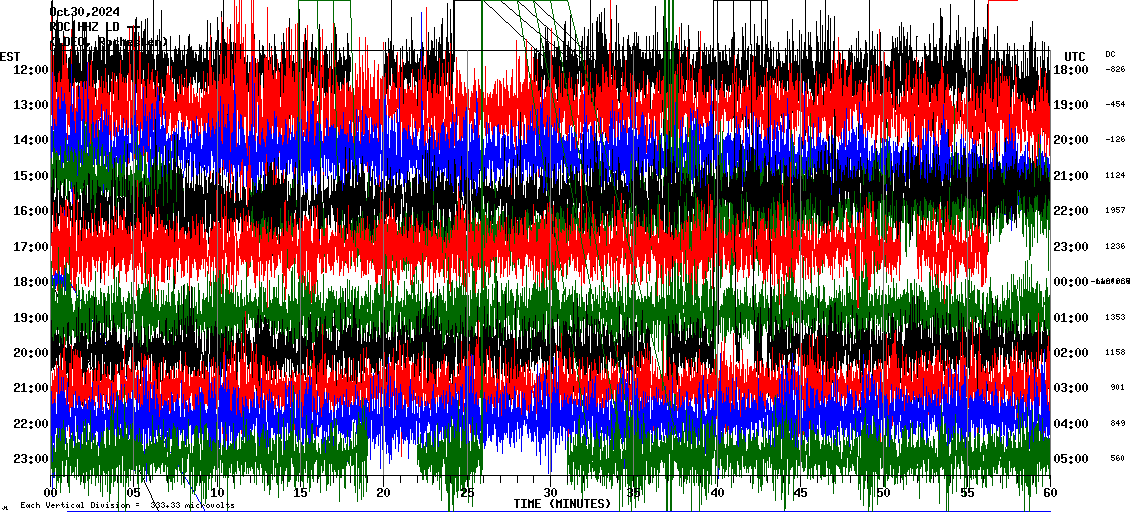Click the 60 minute tick label

tap(1049, 493)
